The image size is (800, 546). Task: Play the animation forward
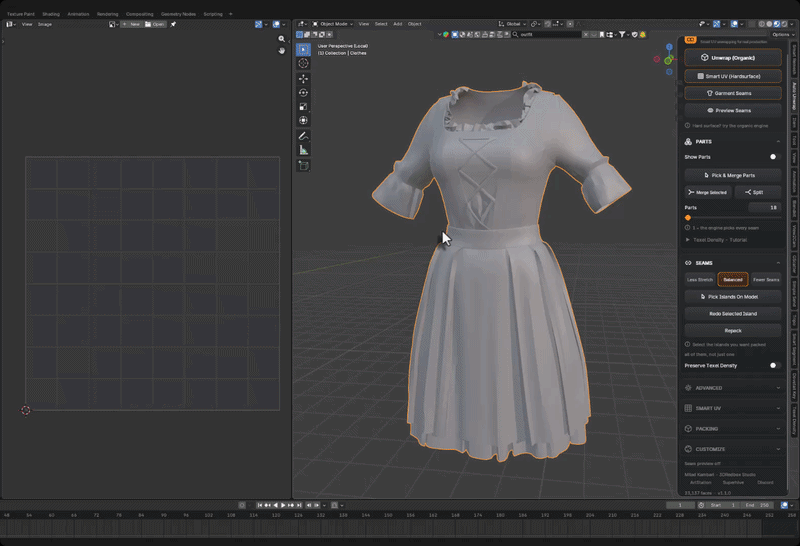(283, 505)
